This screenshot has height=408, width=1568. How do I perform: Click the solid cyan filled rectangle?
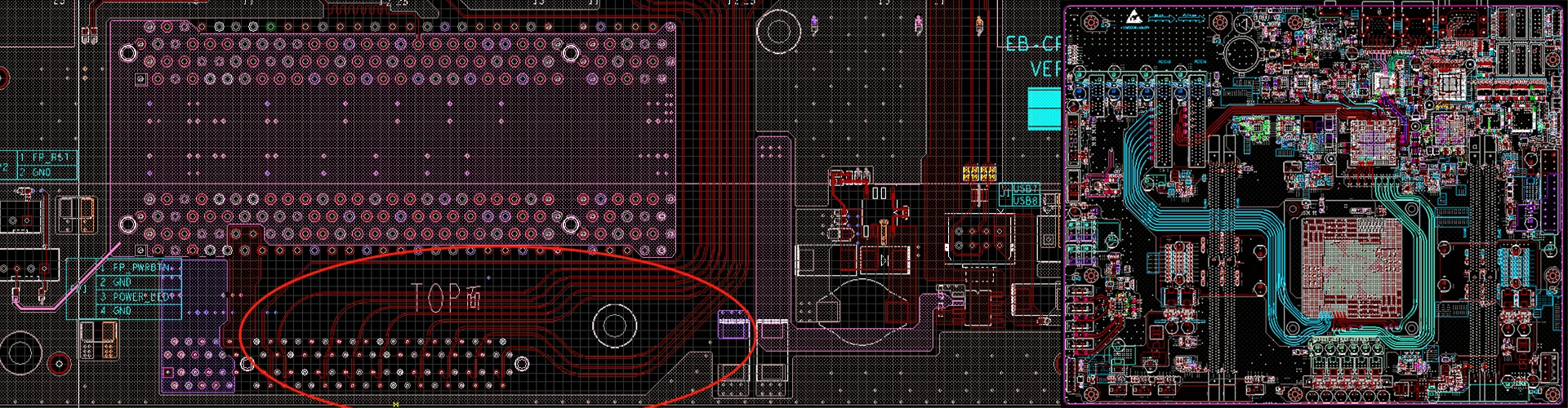point(1044,109)
